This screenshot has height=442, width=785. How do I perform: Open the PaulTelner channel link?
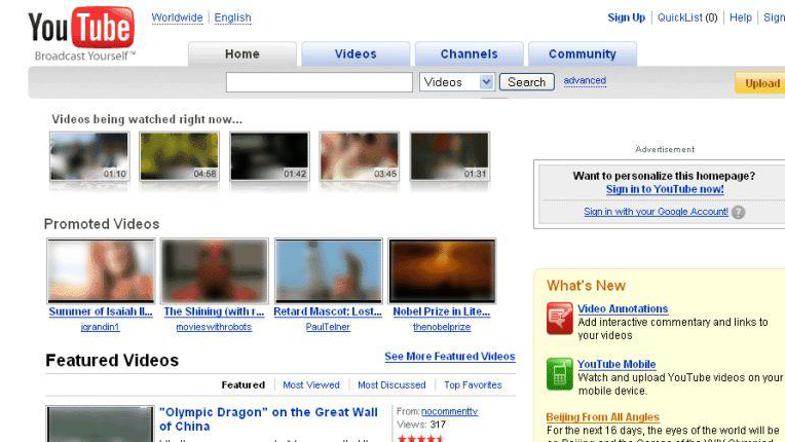click(x=328, y=327)
